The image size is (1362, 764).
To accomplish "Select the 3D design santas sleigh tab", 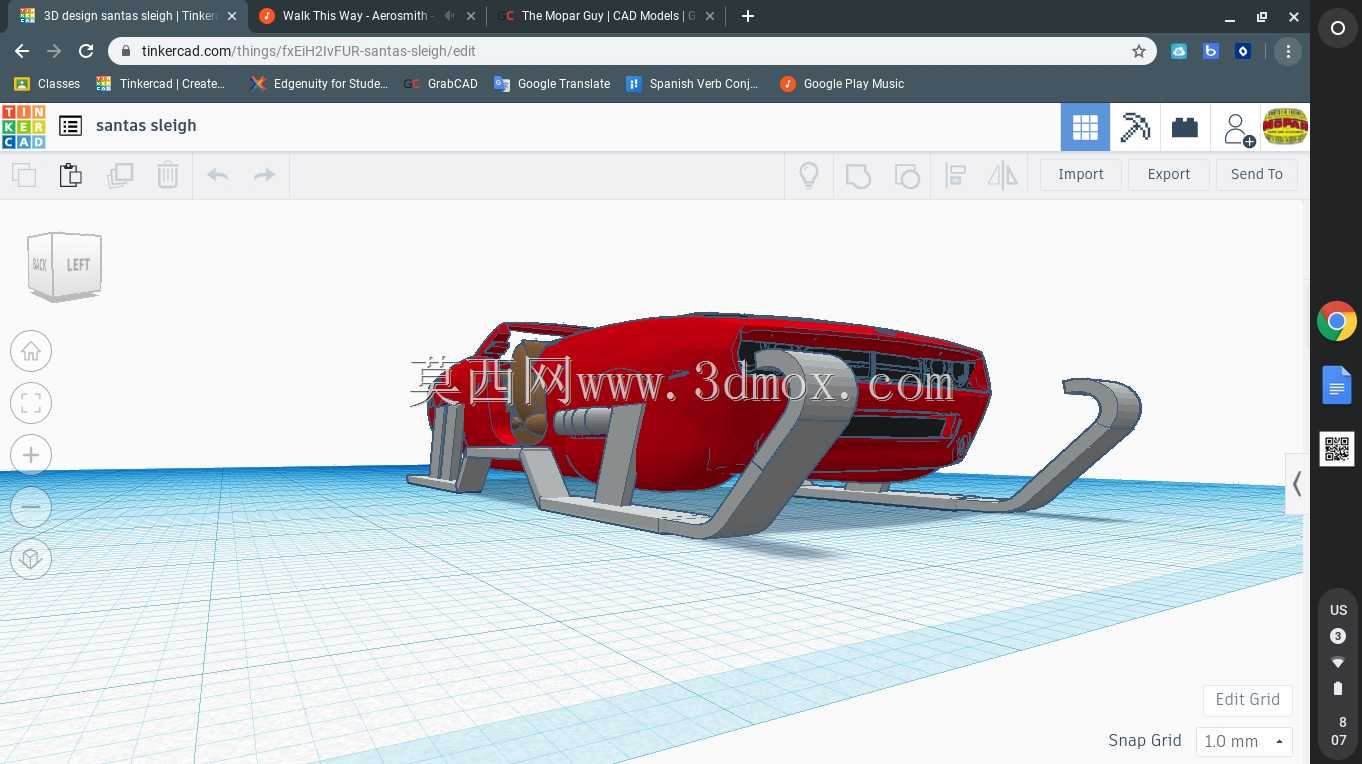I will click(x=128, y=16).
